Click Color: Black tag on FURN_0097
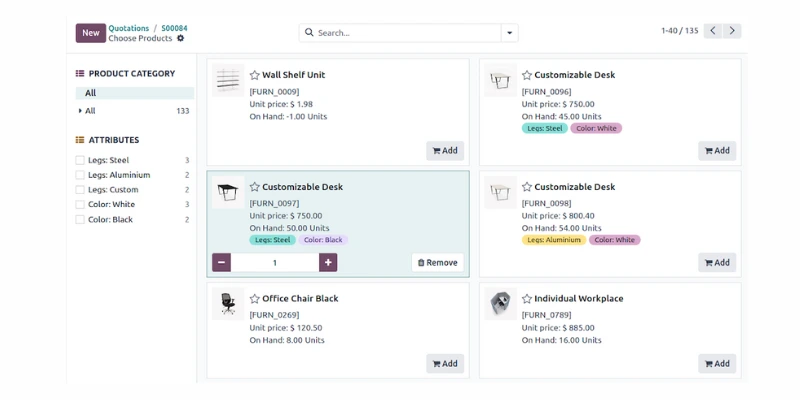800x400 pixels. 323,240
